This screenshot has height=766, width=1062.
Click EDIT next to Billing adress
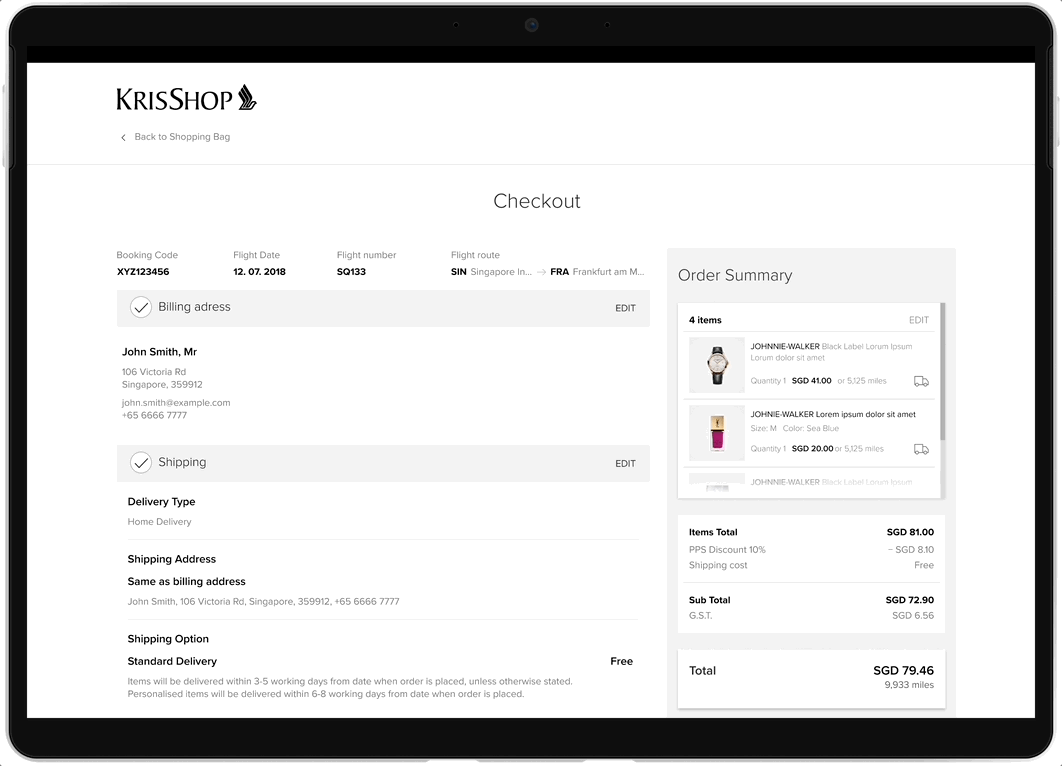(x=625, y=308)
